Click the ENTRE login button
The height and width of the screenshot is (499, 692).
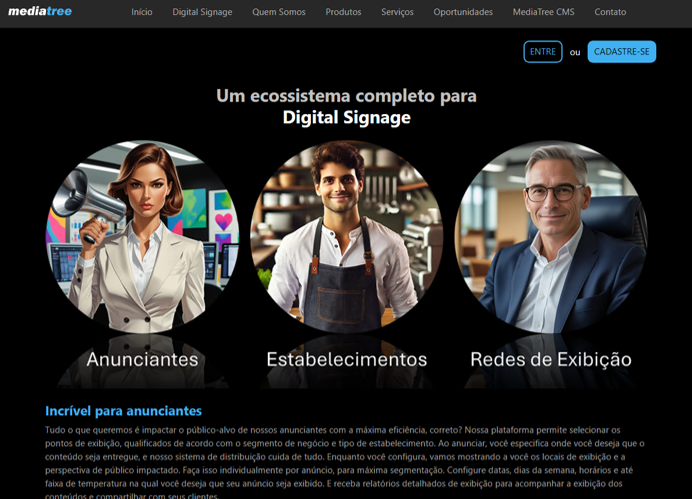click(542, 52)
